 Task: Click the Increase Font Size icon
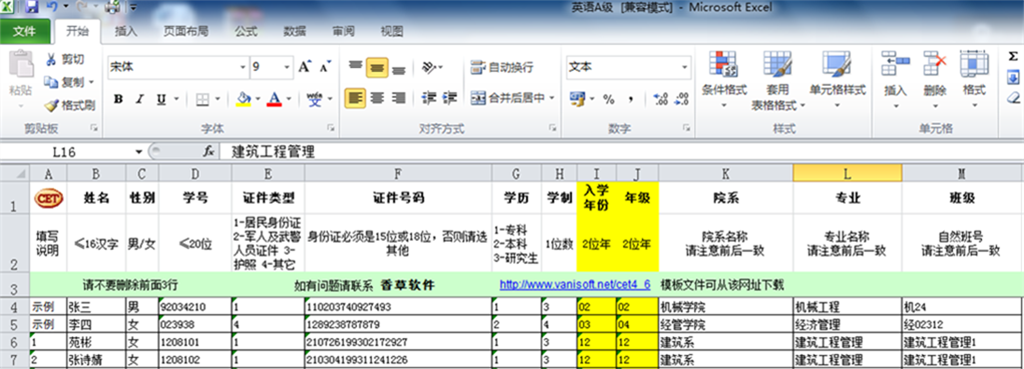point(304,67)
